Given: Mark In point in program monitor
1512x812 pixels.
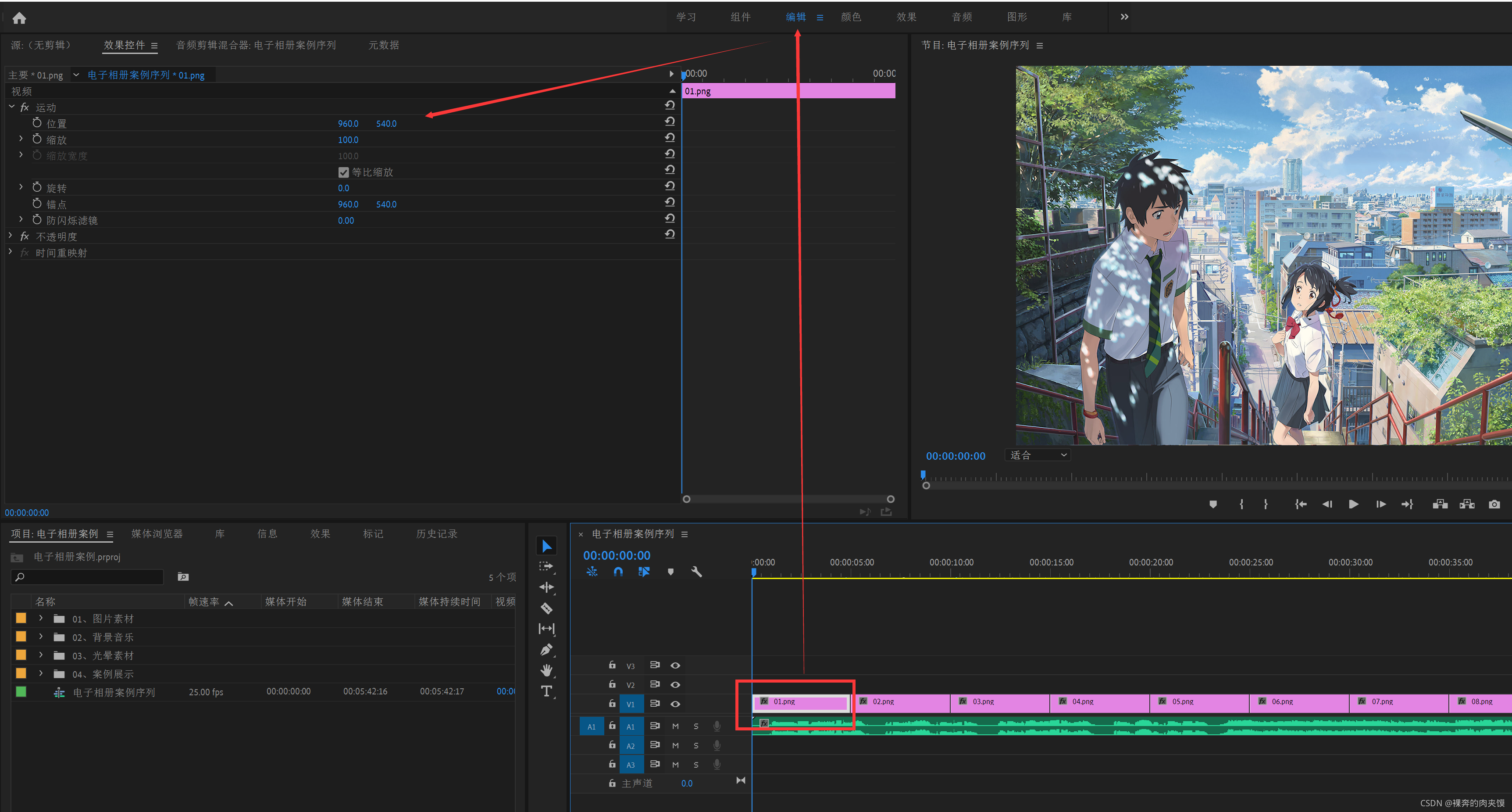Looking at the screenshot, I should (1241, 504).
